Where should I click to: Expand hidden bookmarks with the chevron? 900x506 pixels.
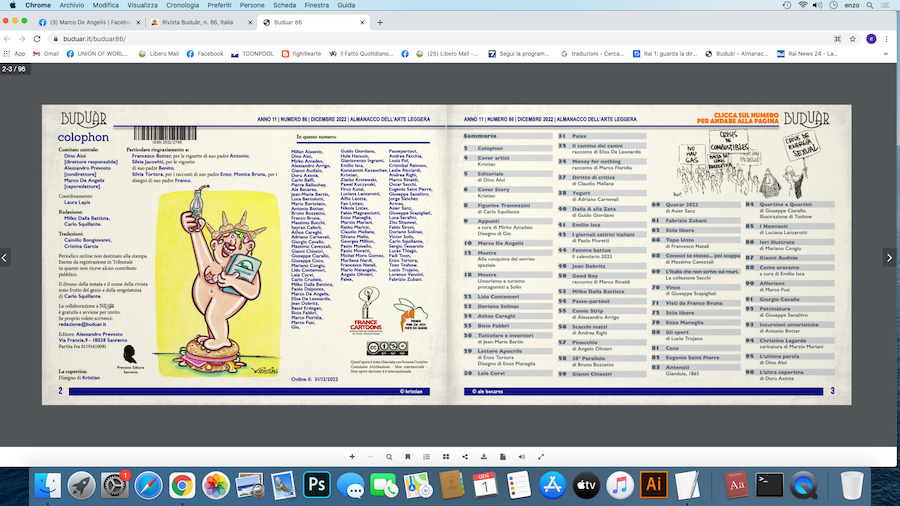(886, 53)
